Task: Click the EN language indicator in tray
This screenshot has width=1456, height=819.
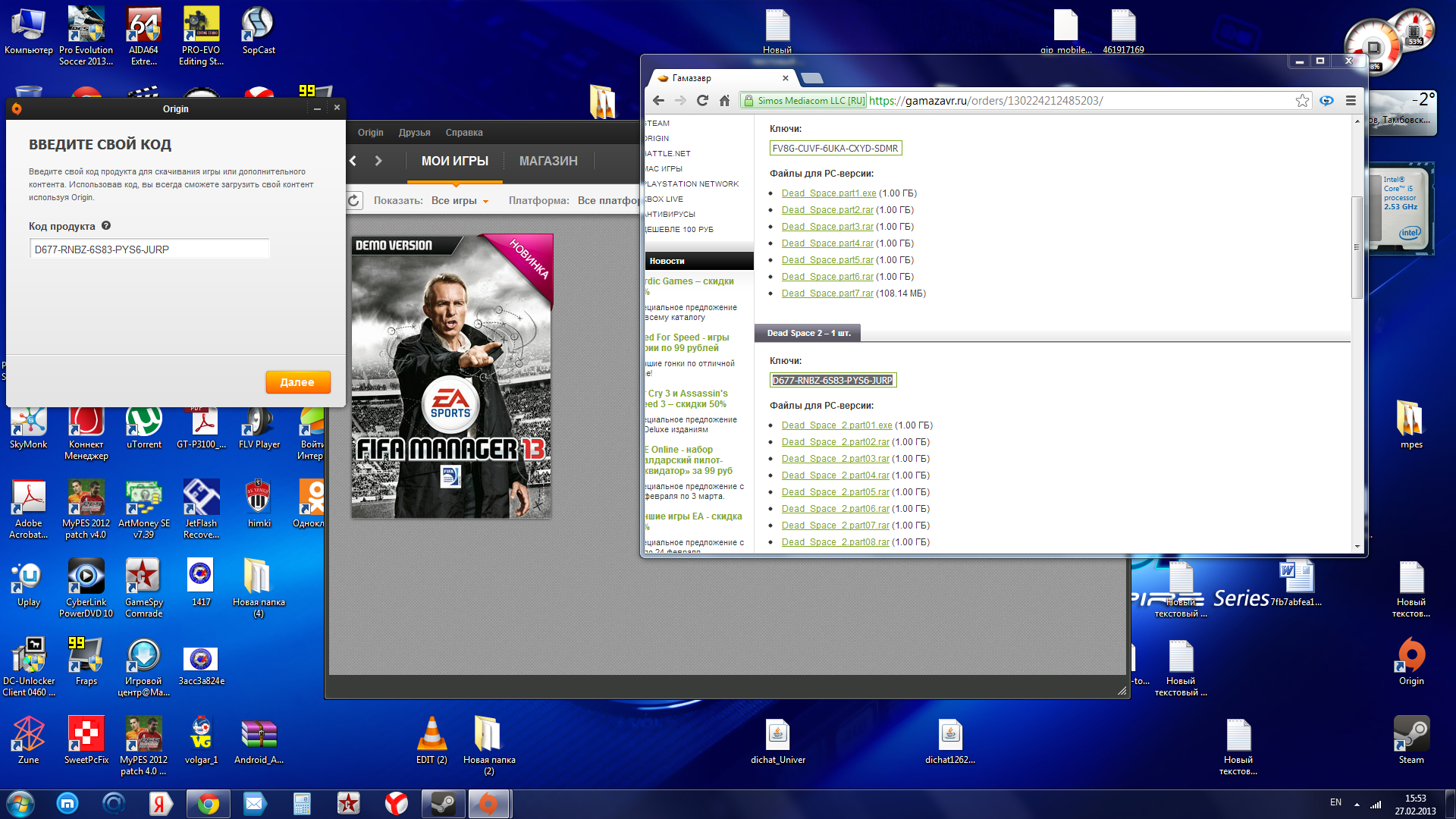Action: tap(1335, 802)
